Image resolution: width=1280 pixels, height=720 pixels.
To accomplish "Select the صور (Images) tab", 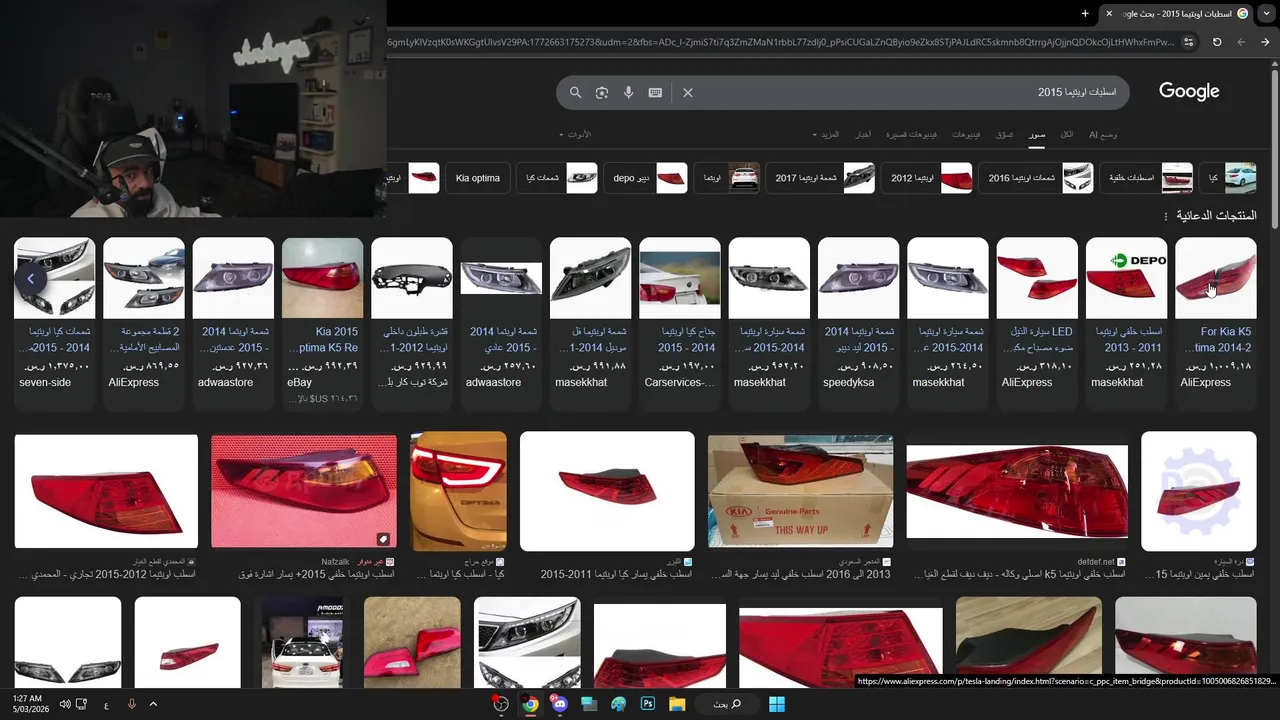I will click(1037, 134).
